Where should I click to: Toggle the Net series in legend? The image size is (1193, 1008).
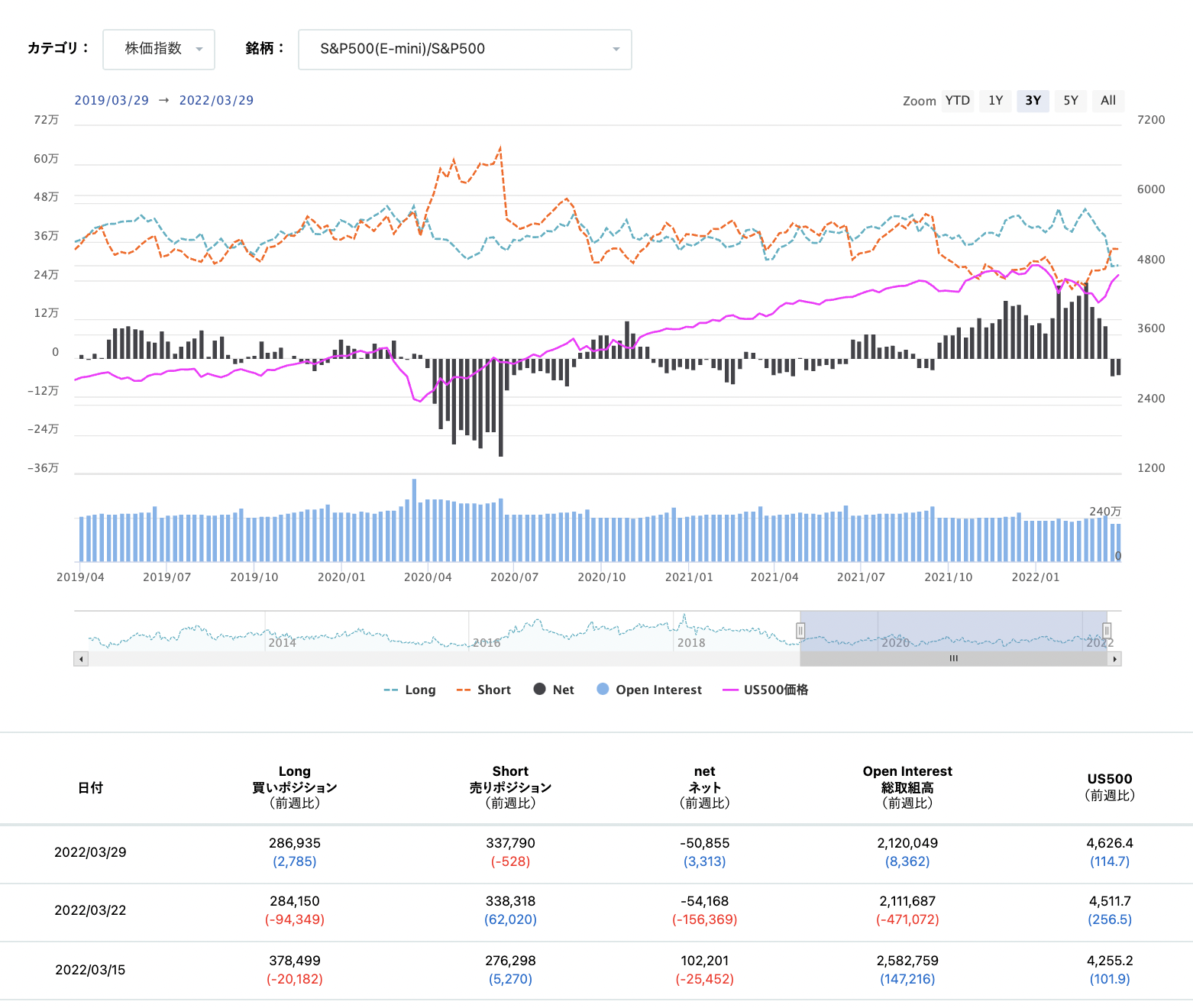click(554, 690)
